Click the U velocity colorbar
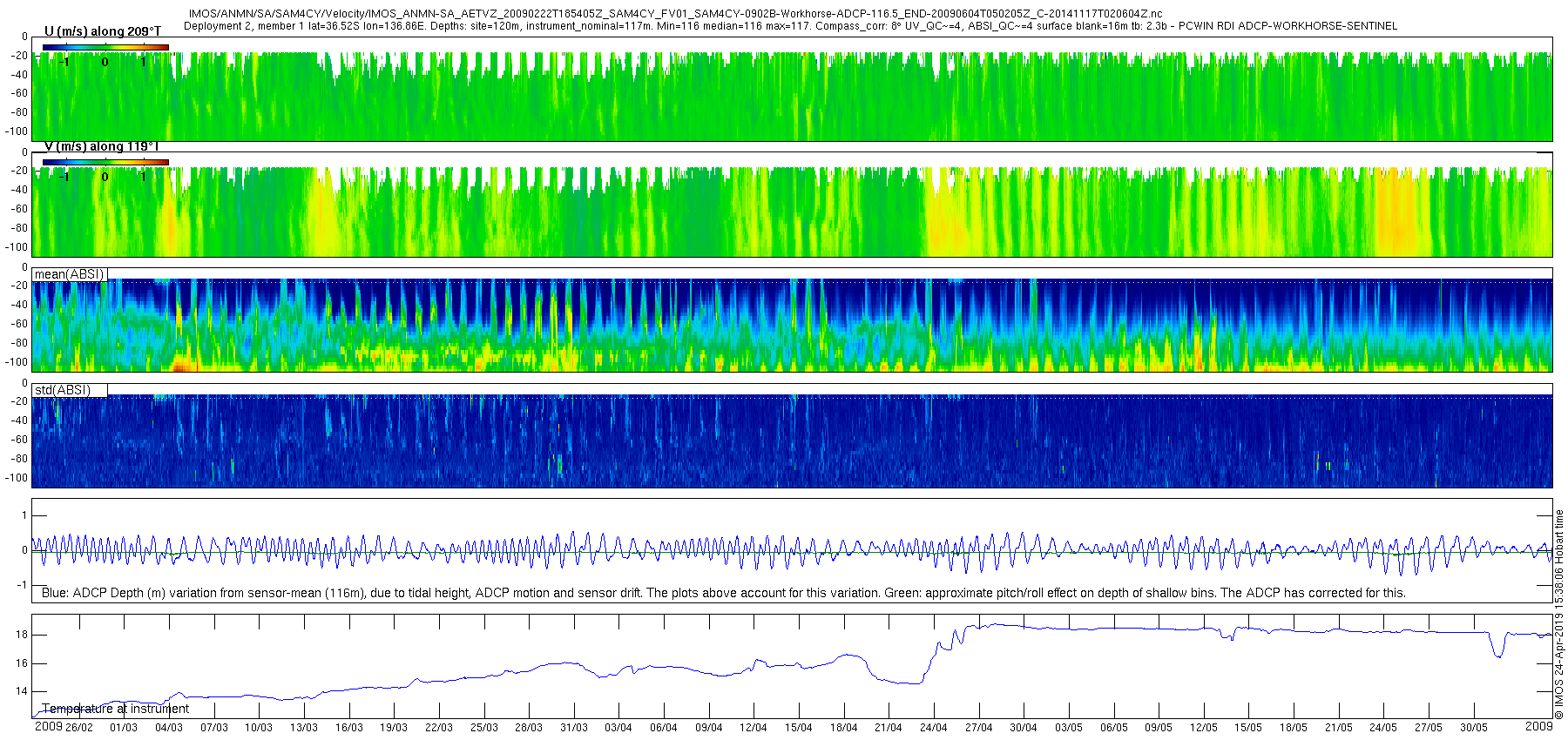 [105, 47]
